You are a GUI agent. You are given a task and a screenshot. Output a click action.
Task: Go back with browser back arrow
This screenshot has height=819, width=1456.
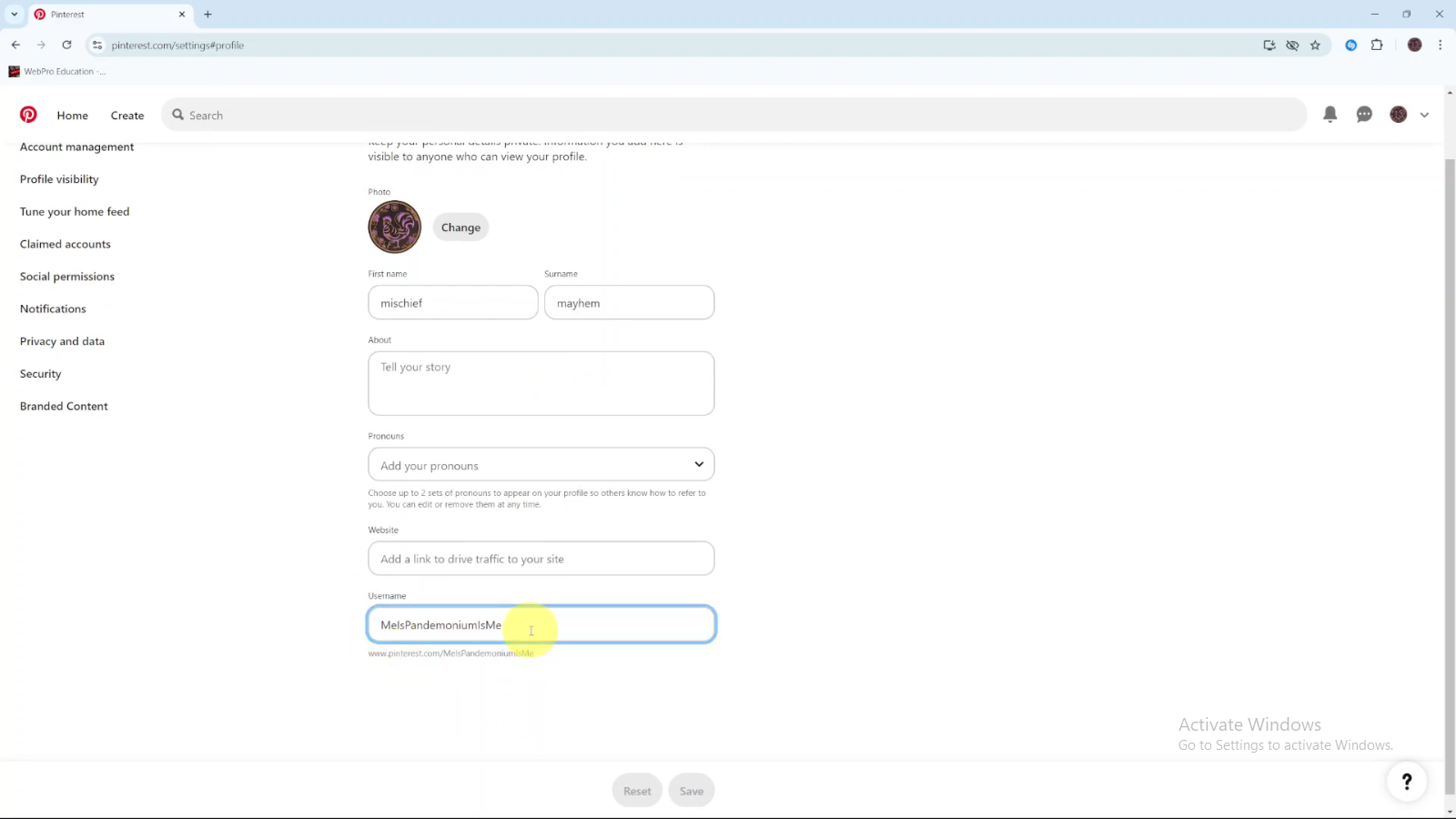point(15,45)
